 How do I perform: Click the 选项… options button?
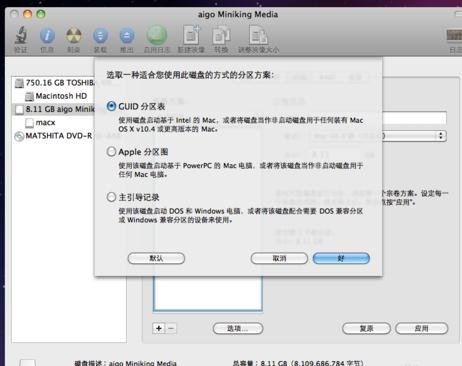click(238, 328)
